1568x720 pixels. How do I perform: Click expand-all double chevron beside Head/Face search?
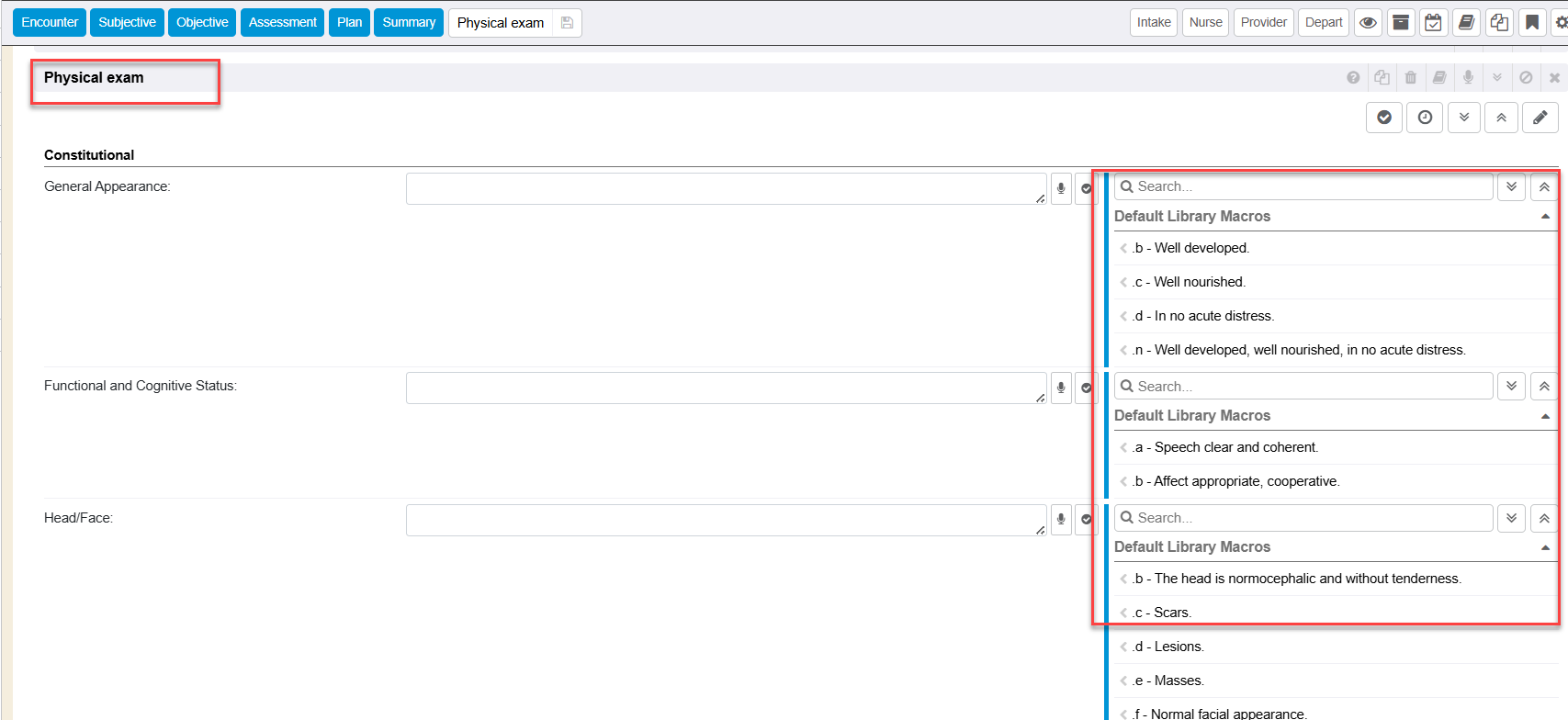pos(1511,518)
